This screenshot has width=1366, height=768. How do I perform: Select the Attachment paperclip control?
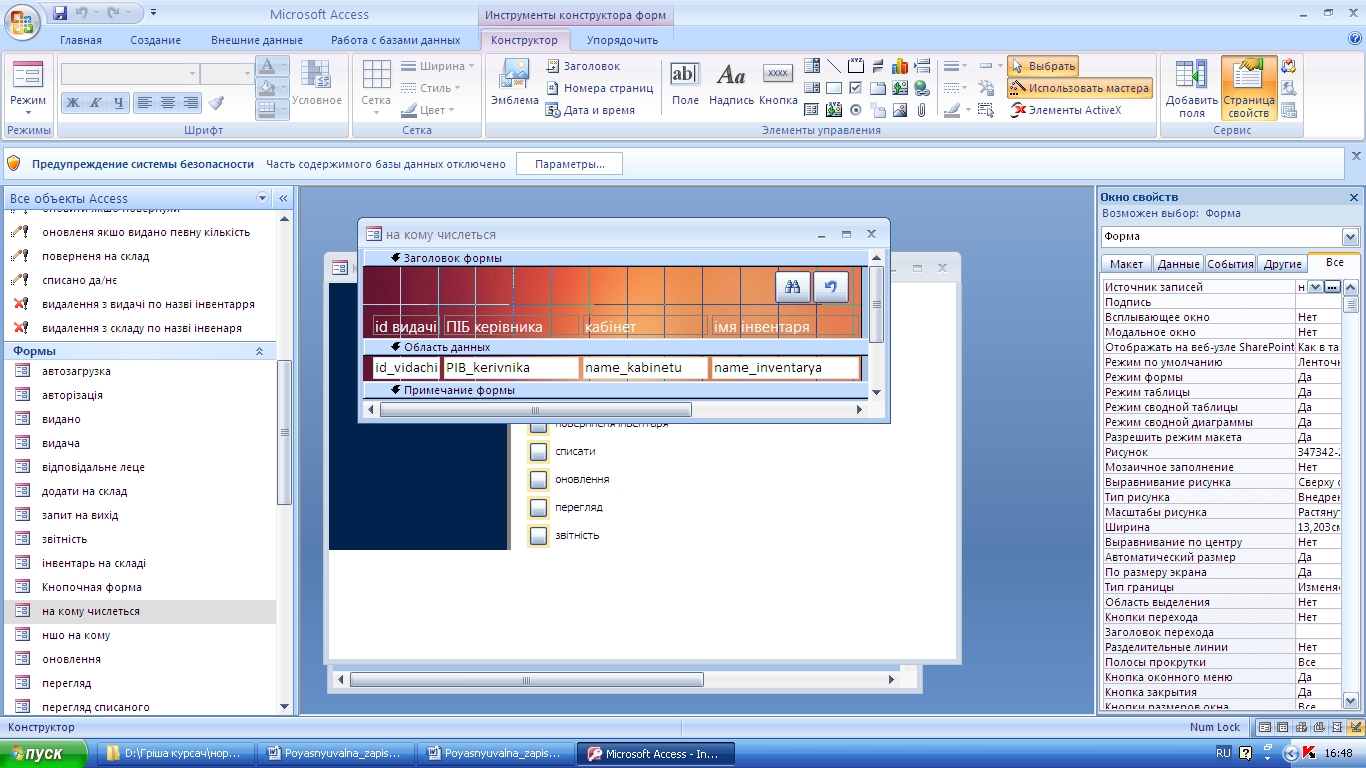[x=922, y=110]
